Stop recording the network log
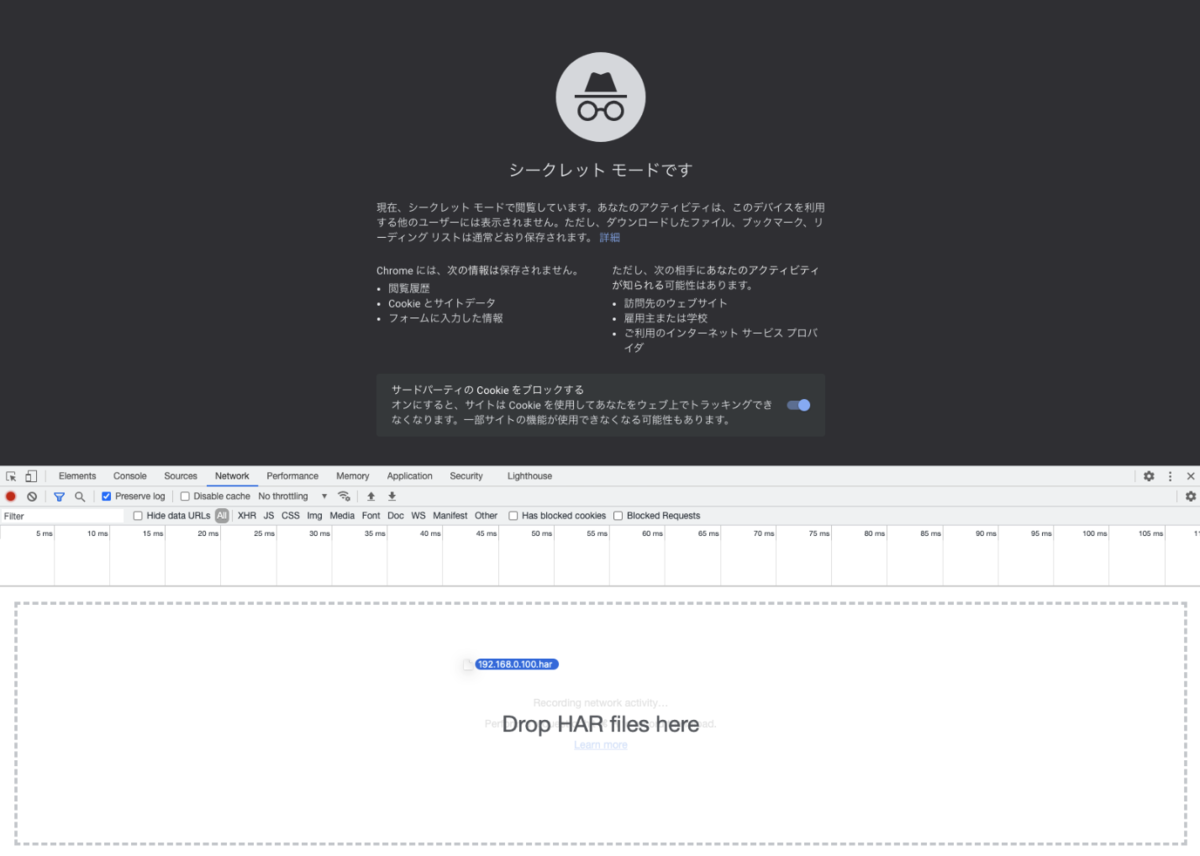 pyautogui.click(x=11, y=496)
